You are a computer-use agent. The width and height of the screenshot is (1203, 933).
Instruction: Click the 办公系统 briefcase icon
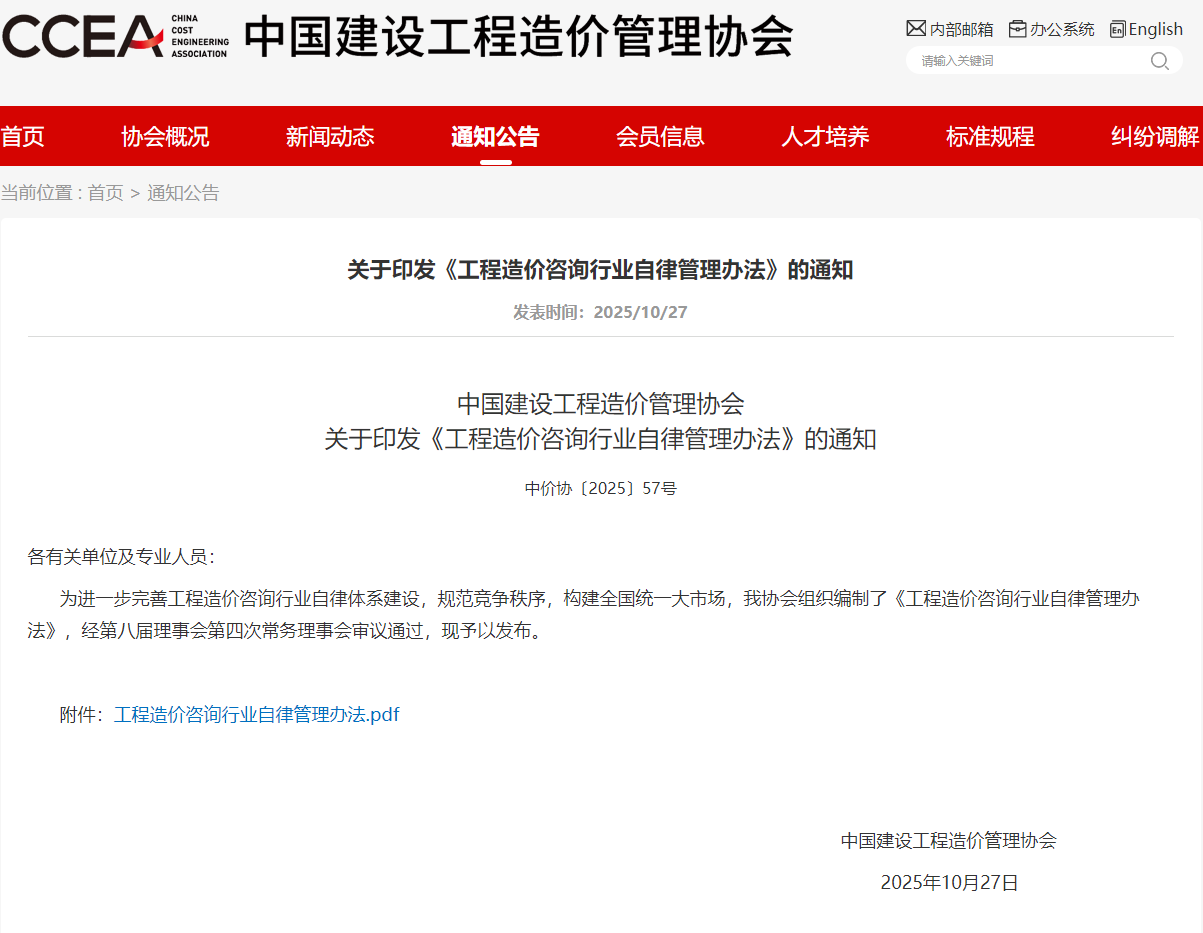pyautogui.click(x=1018, y=29)
